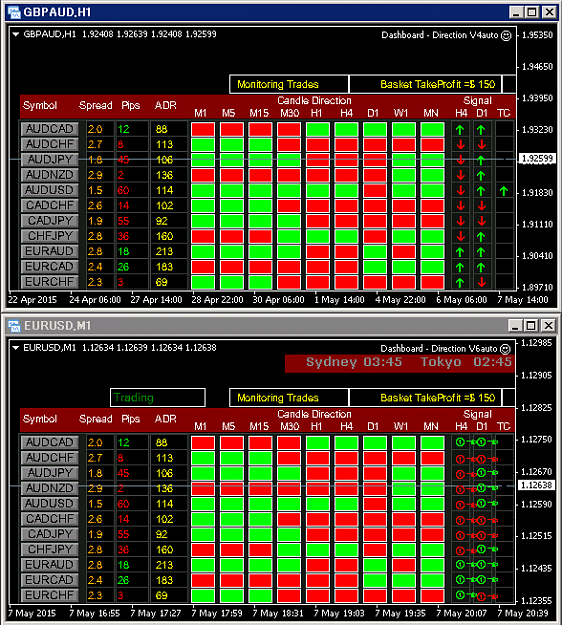Click AUDNZD H4 signal down arrow in GBPAUD window
Screen dimensions: 562x625
[461, 175]
